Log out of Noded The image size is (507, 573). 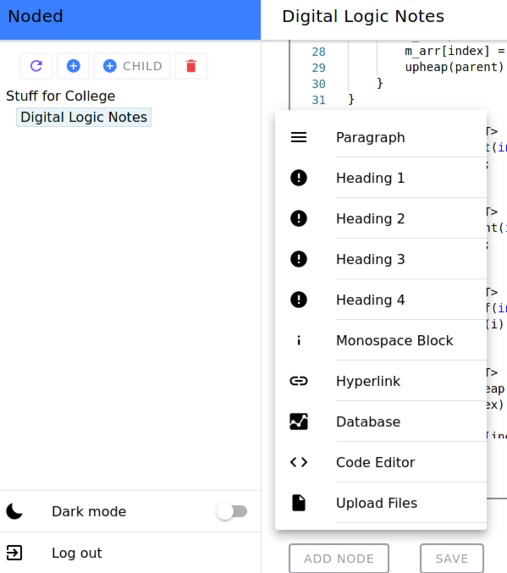130,553
